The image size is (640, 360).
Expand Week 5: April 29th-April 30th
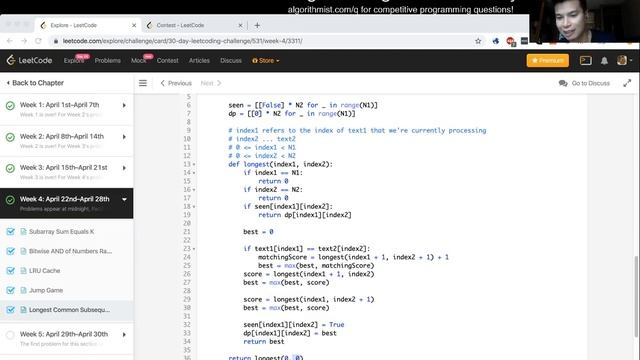click(124, 335)
